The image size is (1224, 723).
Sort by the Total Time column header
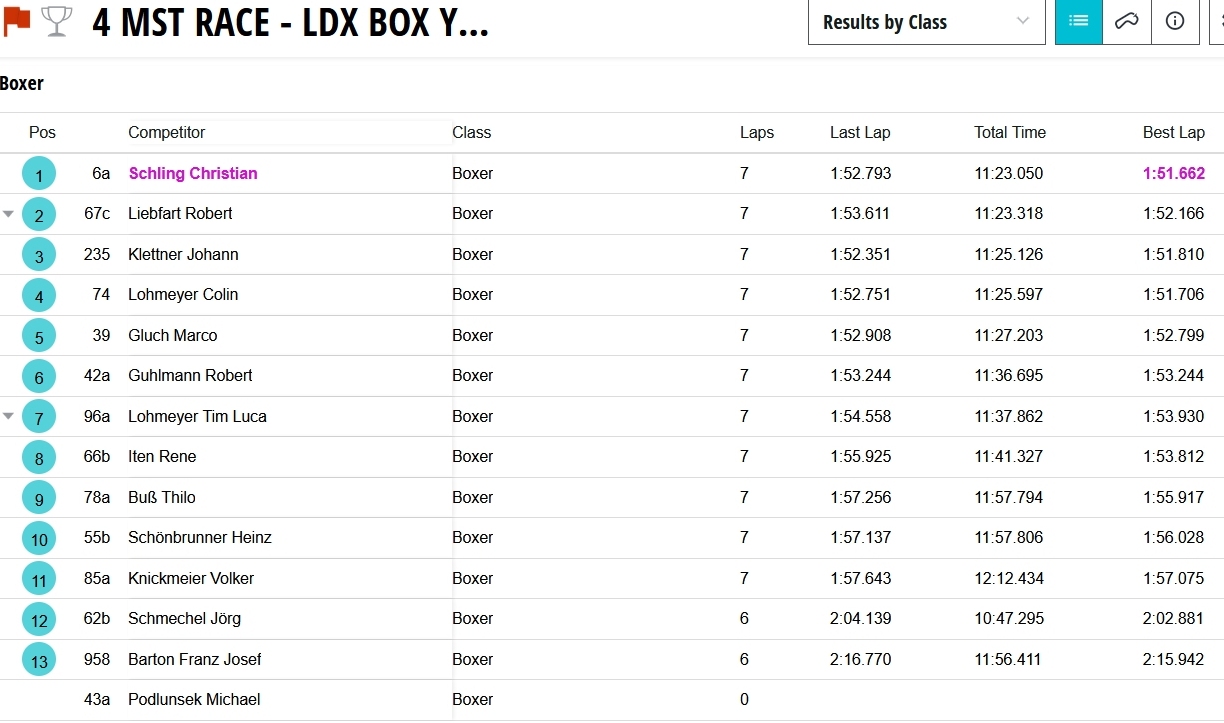[1010, 133]
